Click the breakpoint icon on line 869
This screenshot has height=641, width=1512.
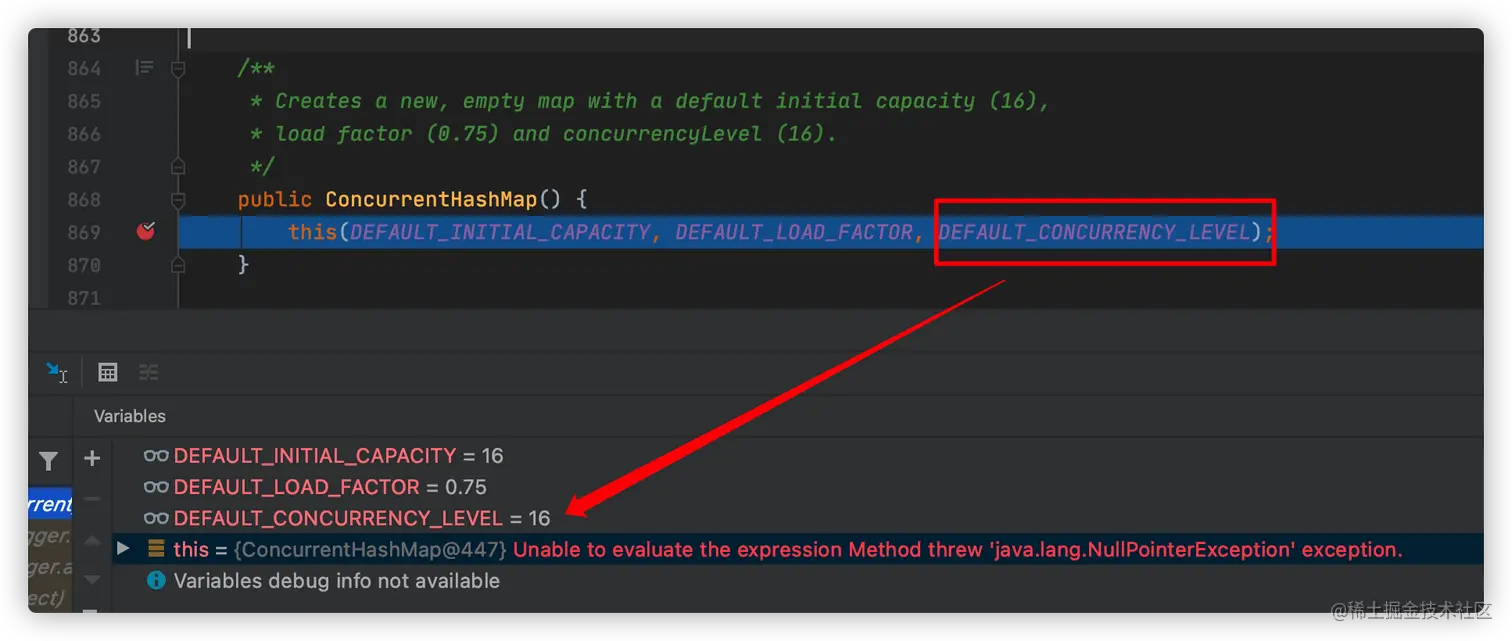[x=146, y=232]
